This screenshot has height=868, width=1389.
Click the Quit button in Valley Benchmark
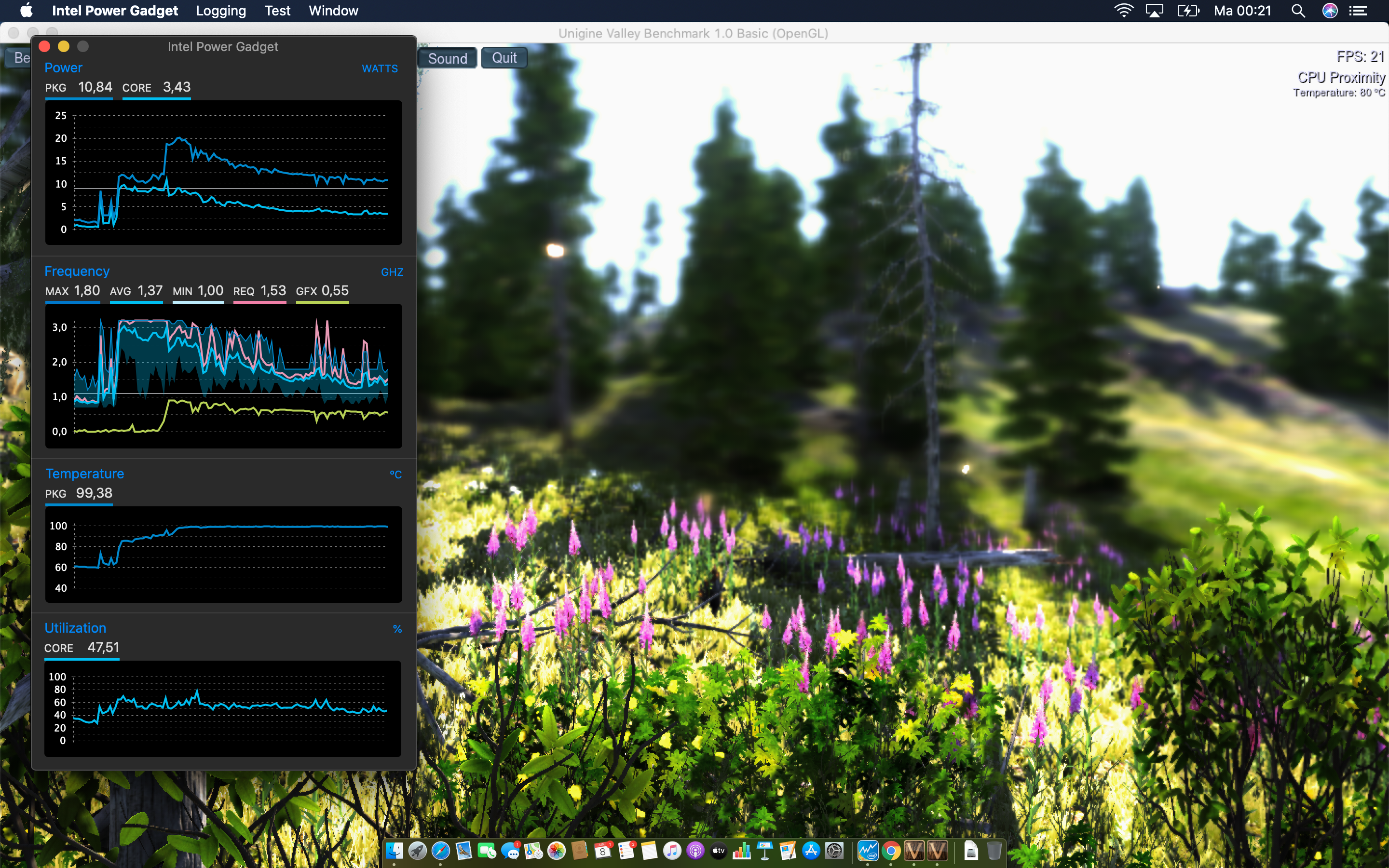[x=504, y=58]
